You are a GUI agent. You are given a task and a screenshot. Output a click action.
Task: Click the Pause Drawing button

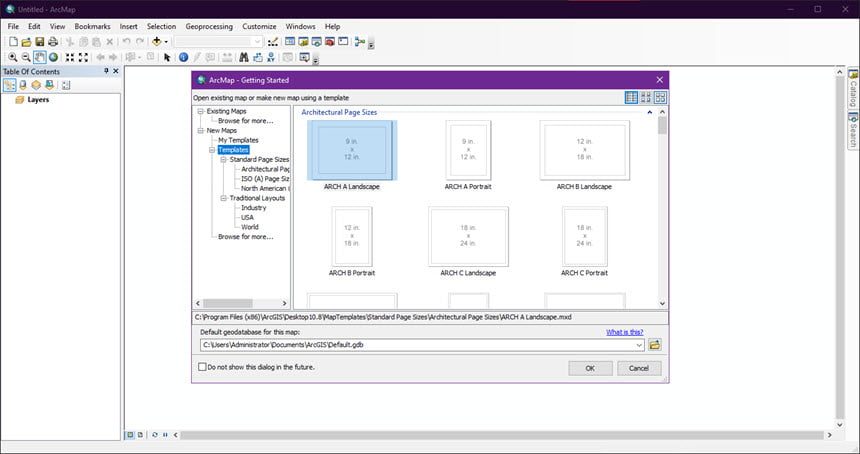pyautogui.click(x=165, y=435)
